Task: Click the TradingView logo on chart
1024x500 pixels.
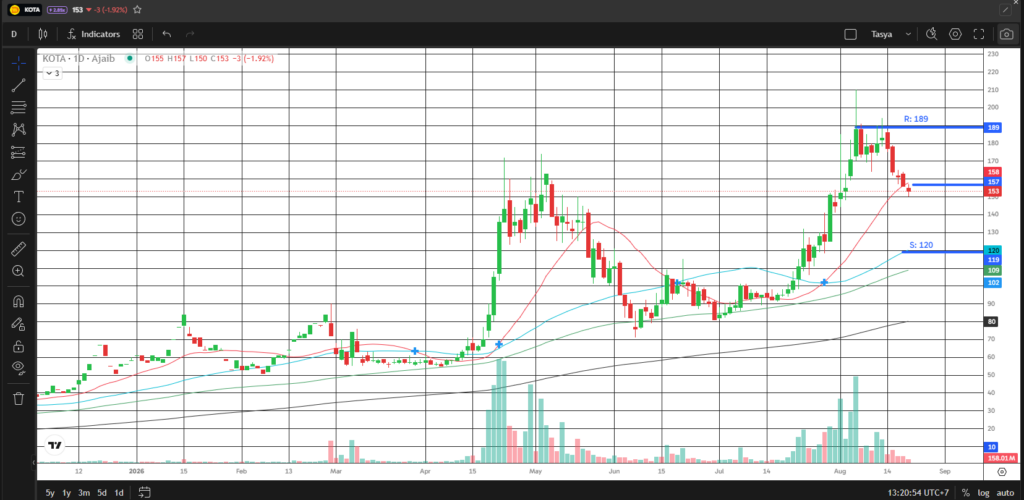Action: (56, 446)
